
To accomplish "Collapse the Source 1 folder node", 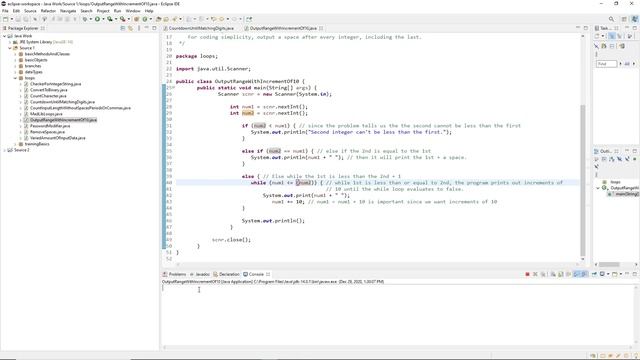I will pos(10,48).
